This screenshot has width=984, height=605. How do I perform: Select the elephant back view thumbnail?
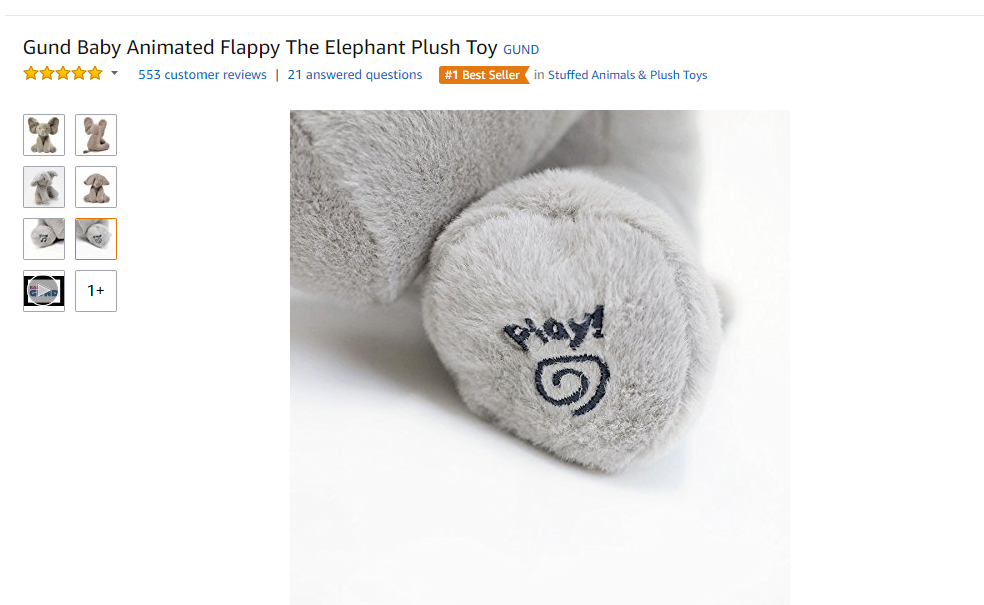pyautogui.click(x=96, y=135)
